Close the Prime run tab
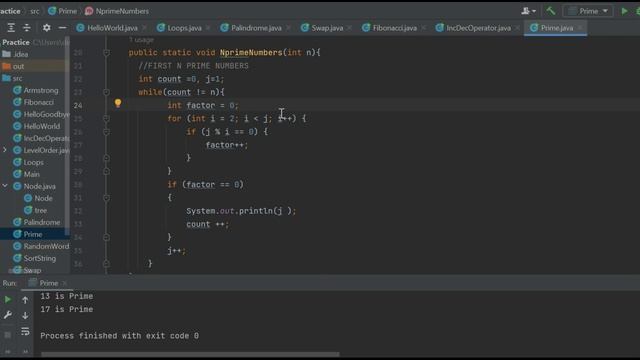This screenshot has height=360, width=640. (64, 283)
